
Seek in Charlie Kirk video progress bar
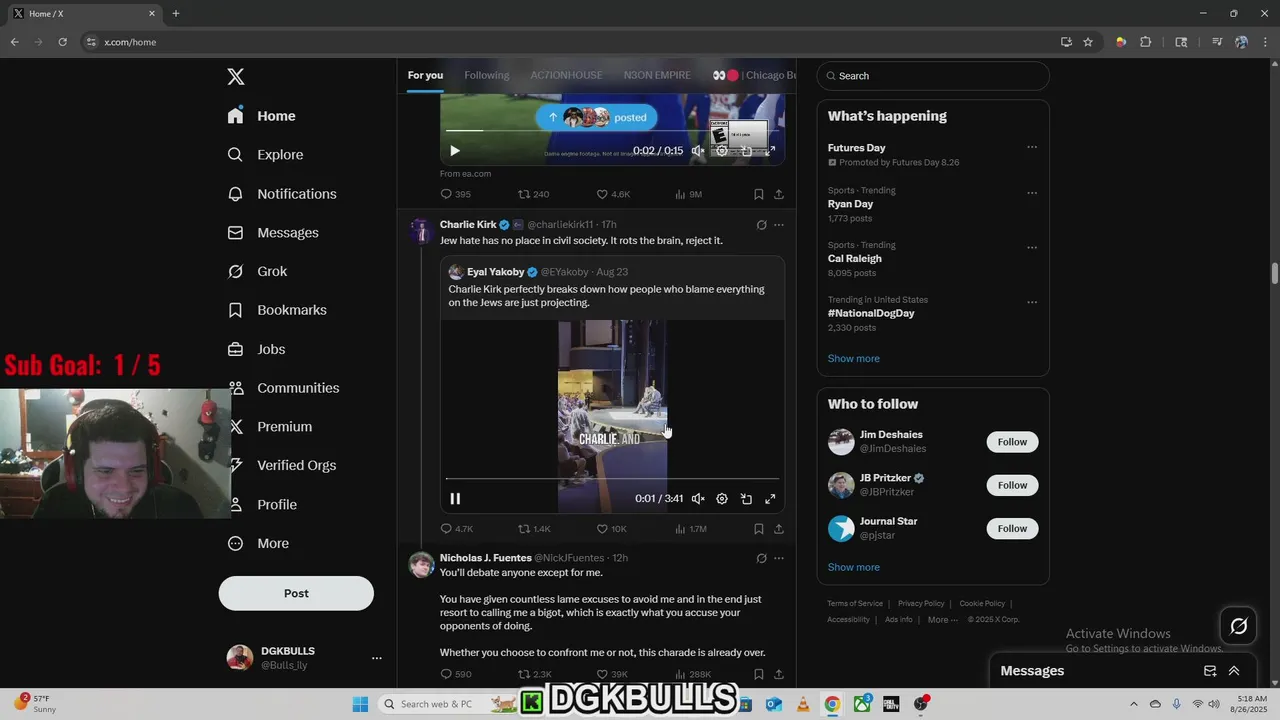[x=612, y=479]
